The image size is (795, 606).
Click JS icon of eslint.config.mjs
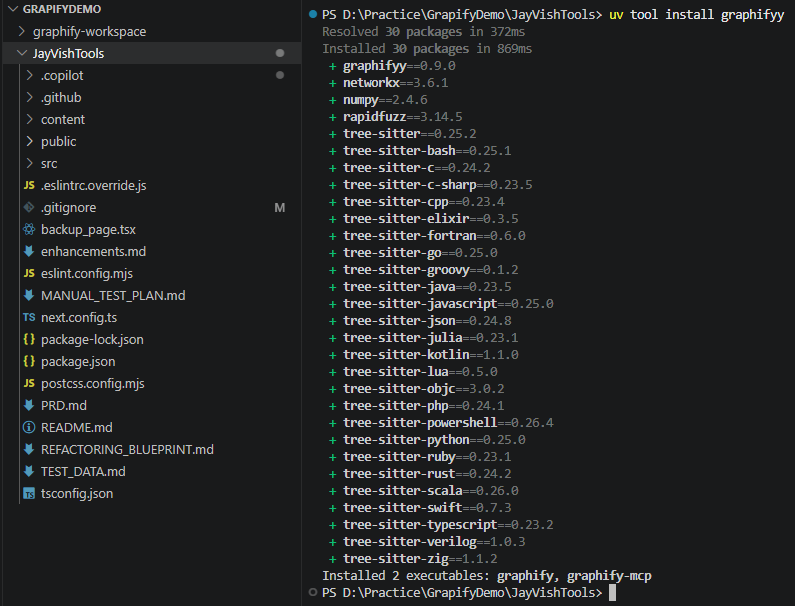[29, 273]
